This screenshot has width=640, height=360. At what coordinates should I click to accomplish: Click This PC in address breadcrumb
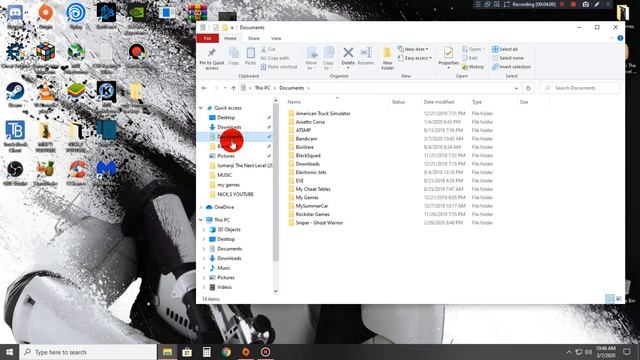point(262,88)
